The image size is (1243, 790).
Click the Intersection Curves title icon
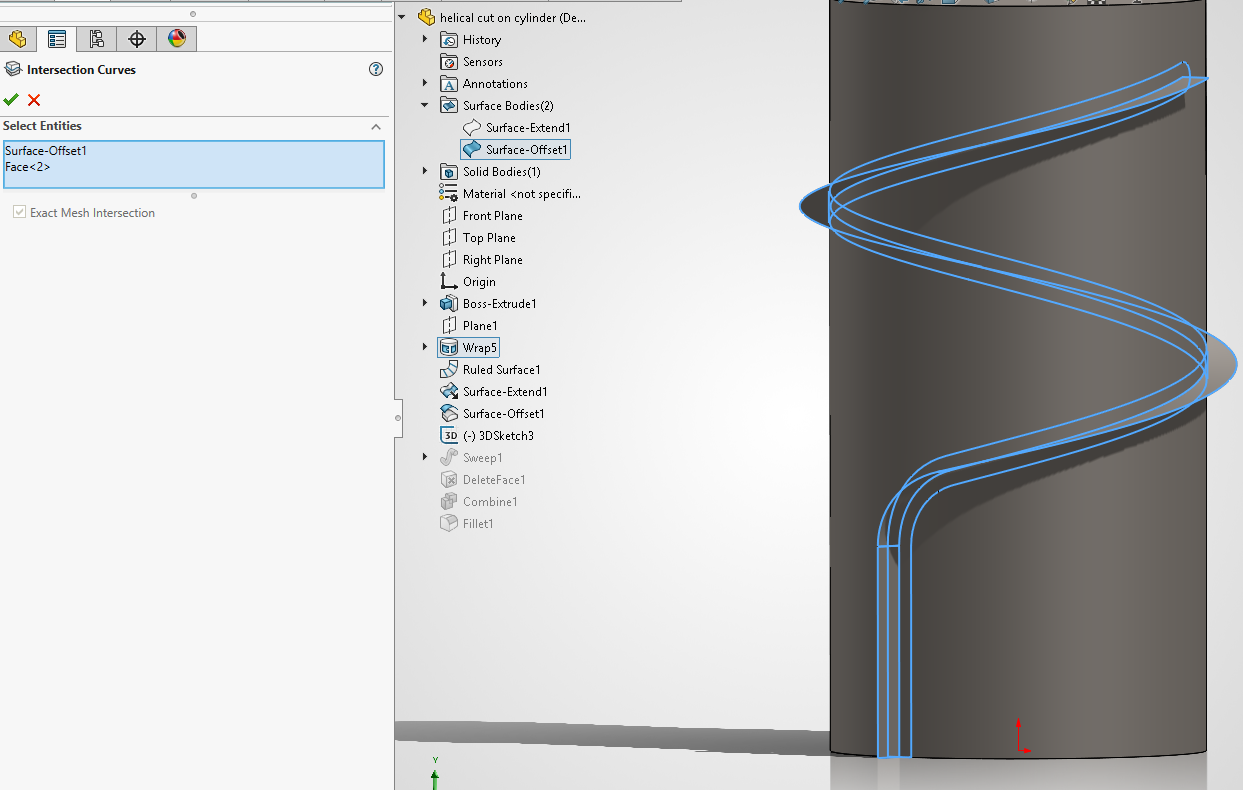point(12,69)
